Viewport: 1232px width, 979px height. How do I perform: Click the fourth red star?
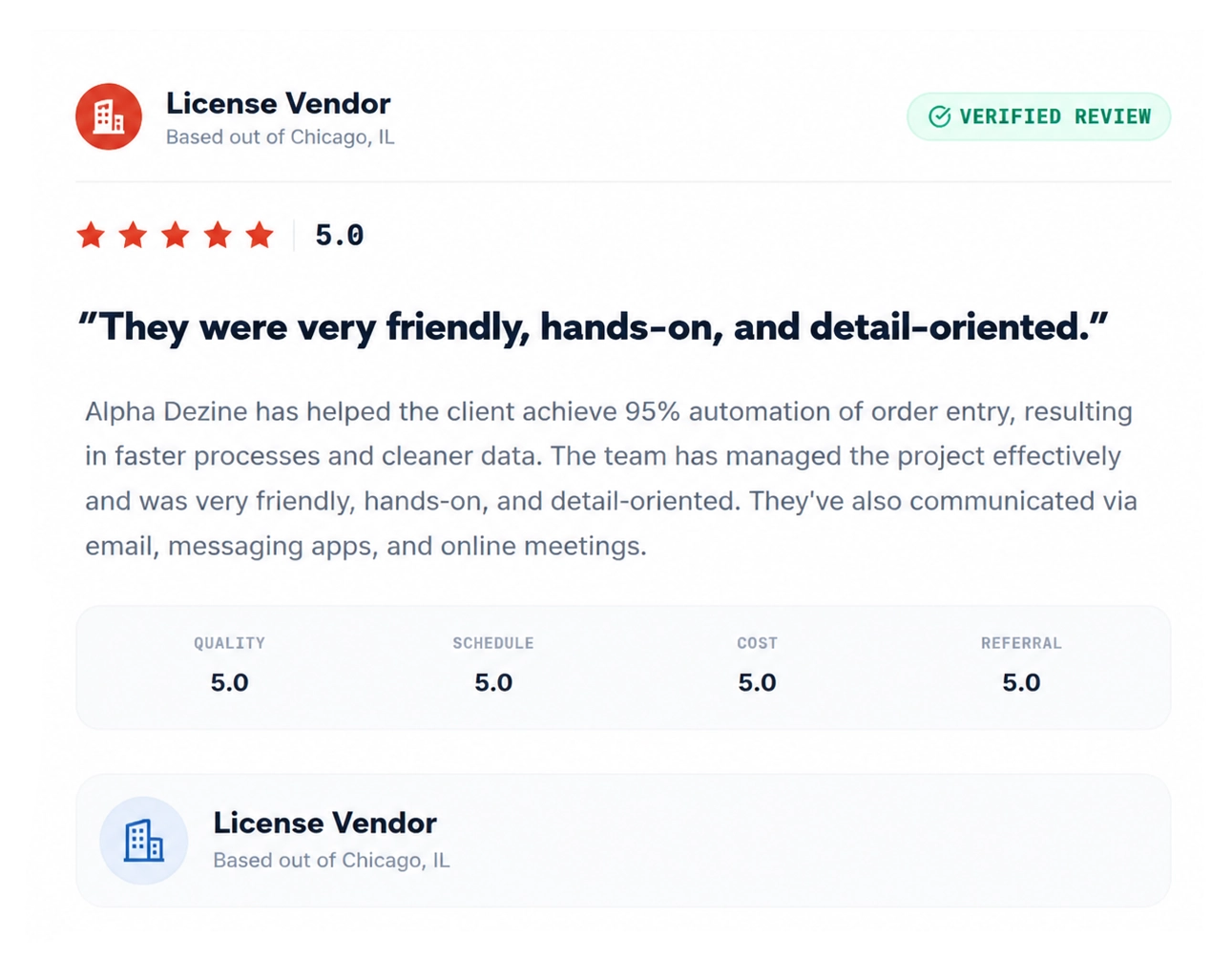click(218, 235)
